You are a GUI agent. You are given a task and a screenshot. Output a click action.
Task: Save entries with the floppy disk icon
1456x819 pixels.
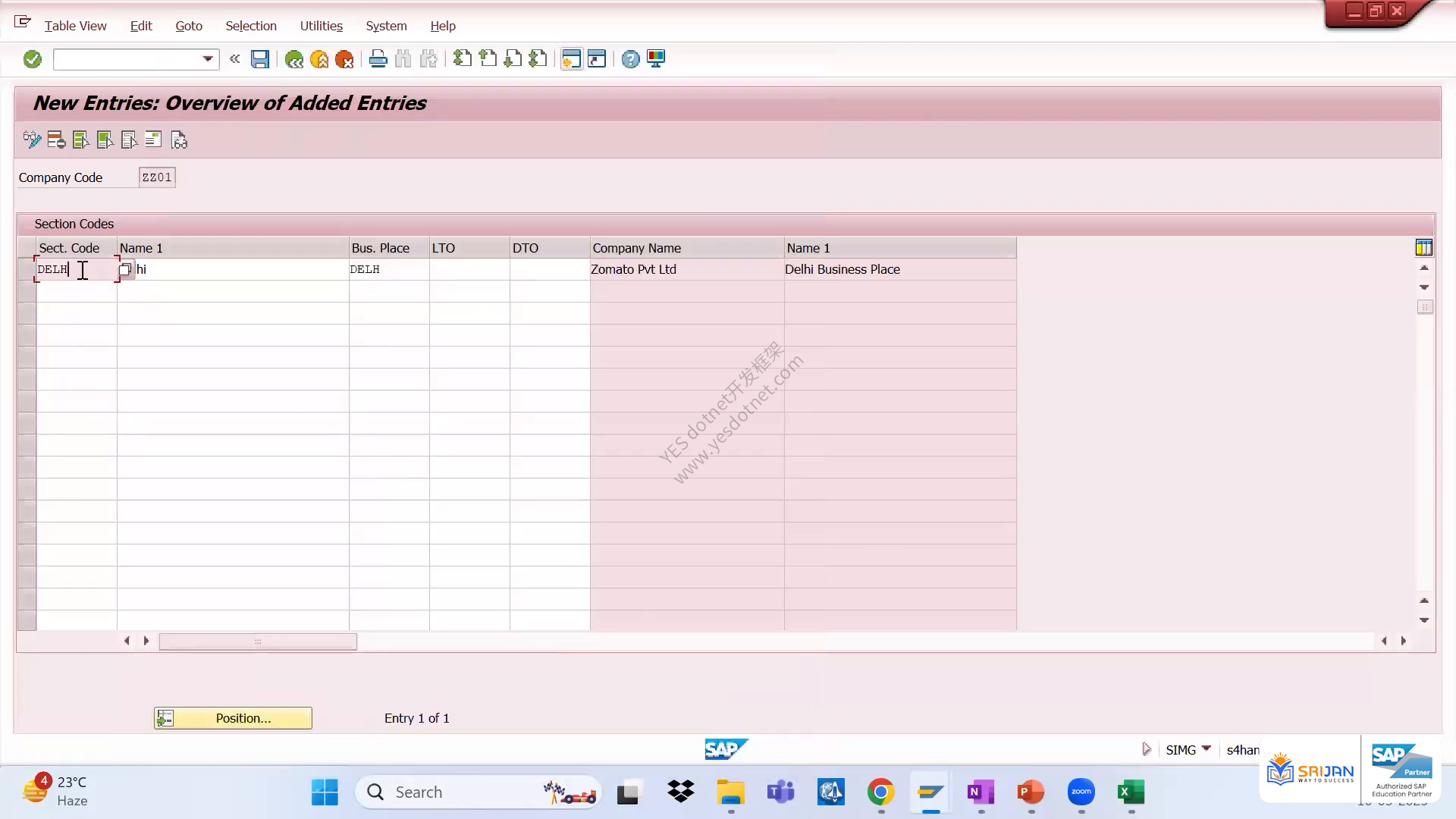260,59
